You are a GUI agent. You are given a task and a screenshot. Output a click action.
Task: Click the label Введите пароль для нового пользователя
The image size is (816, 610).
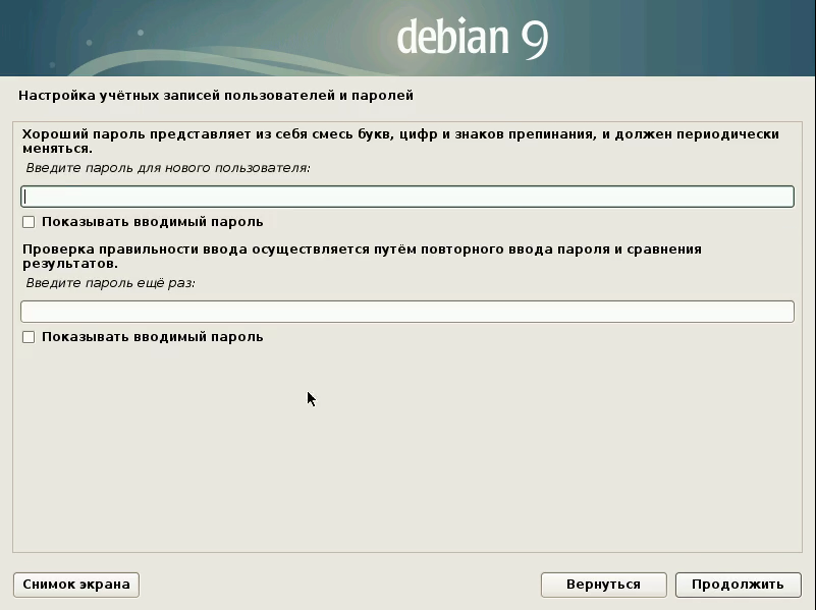pos(168,168)
